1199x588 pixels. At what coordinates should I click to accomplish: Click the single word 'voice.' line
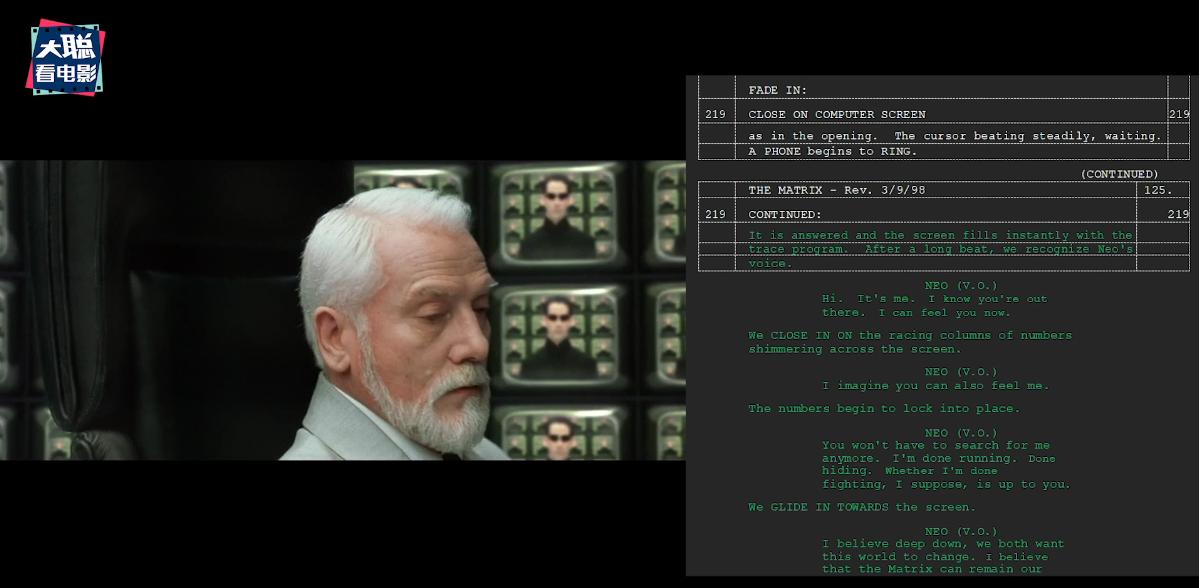coord(770,264)
